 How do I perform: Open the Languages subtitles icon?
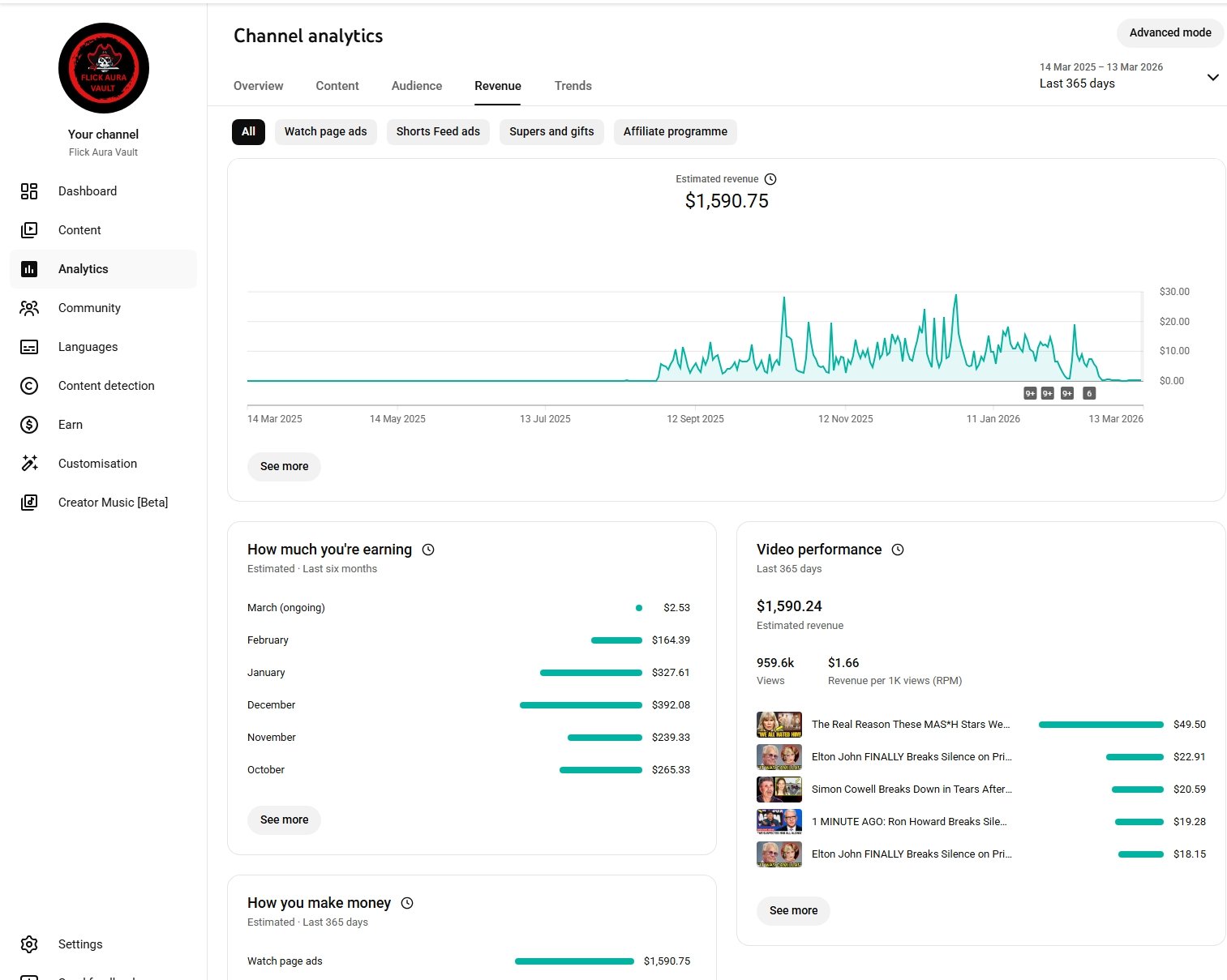pyautogui.click(x=29, y=347)
